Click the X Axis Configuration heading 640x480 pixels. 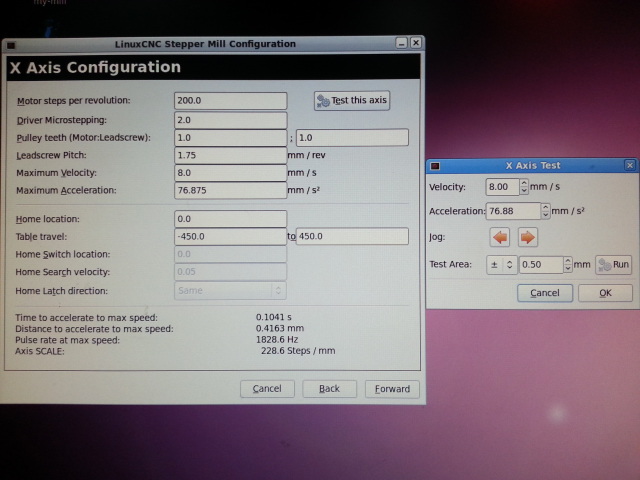tap(95, 67)
